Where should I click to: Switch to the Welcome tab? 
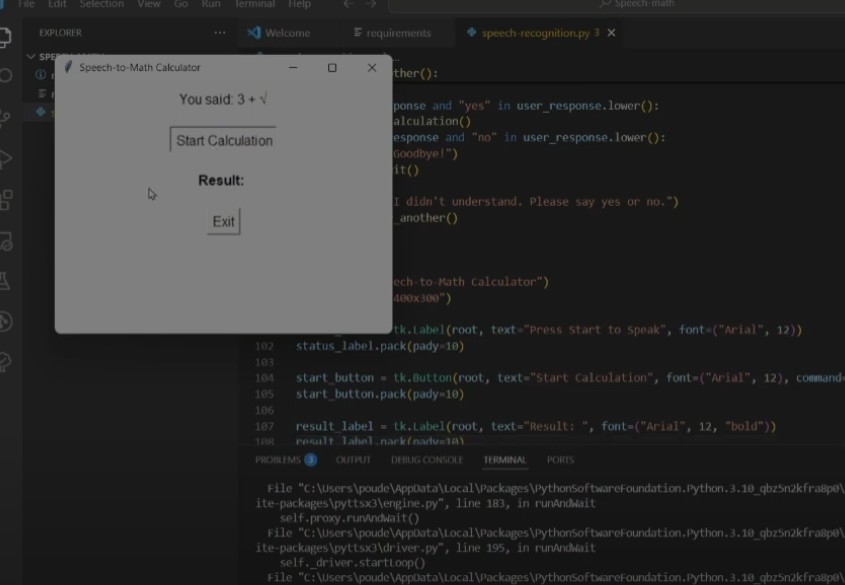(x=279, y=33)
